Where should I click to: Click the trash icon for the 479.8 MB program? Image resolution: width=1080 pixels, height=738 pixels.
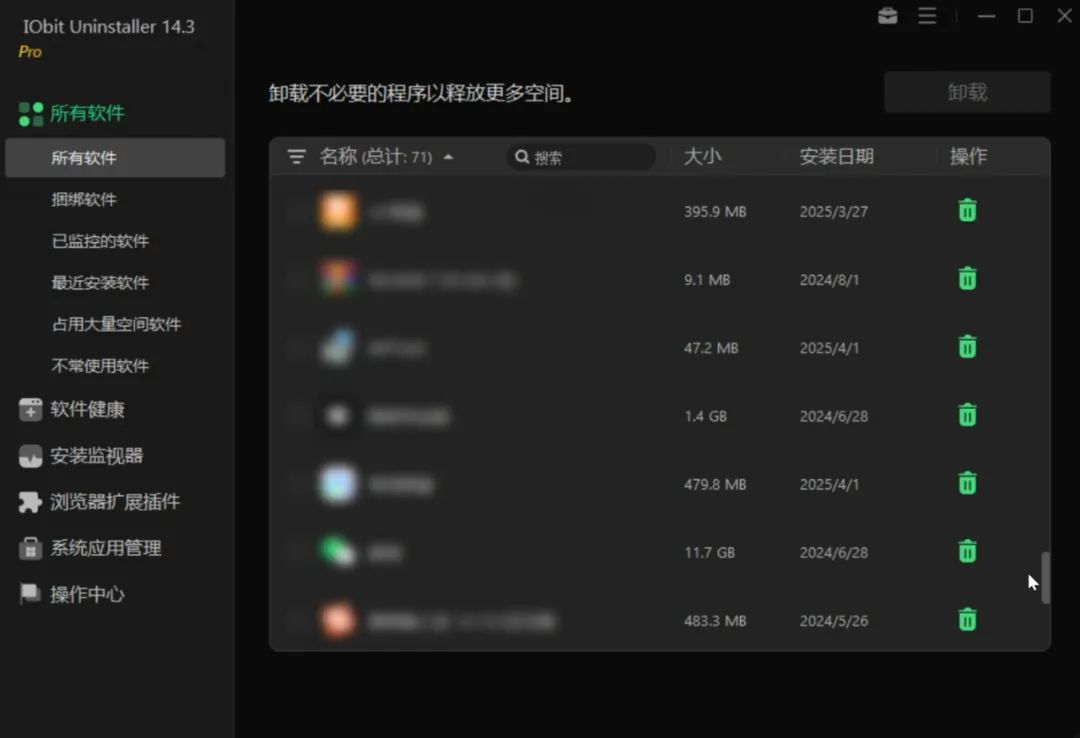tap(967, 483)
